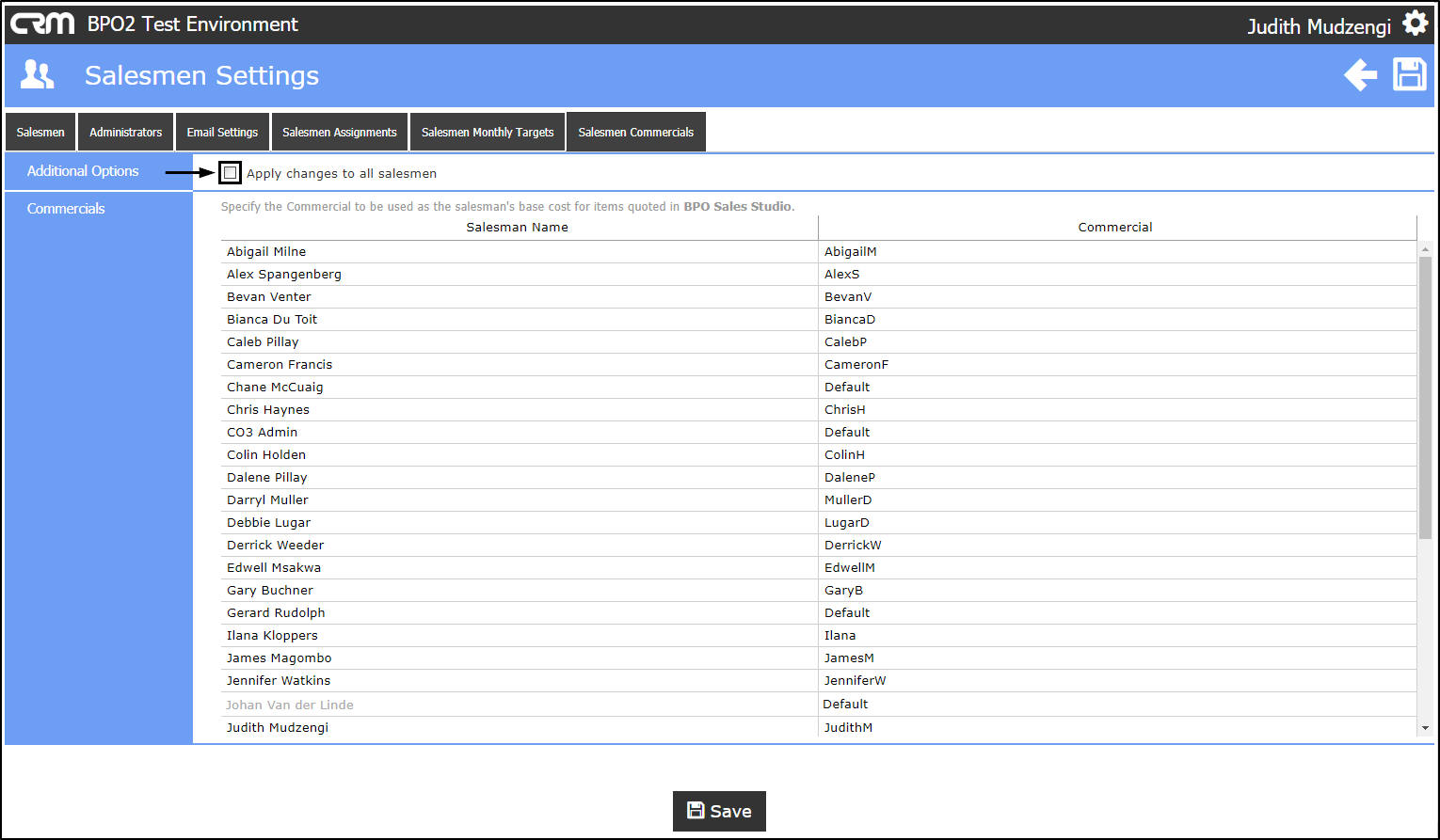Click the Salesmen Settings people icon
This screenshot has width=1440, height=840.
[38, 75]
